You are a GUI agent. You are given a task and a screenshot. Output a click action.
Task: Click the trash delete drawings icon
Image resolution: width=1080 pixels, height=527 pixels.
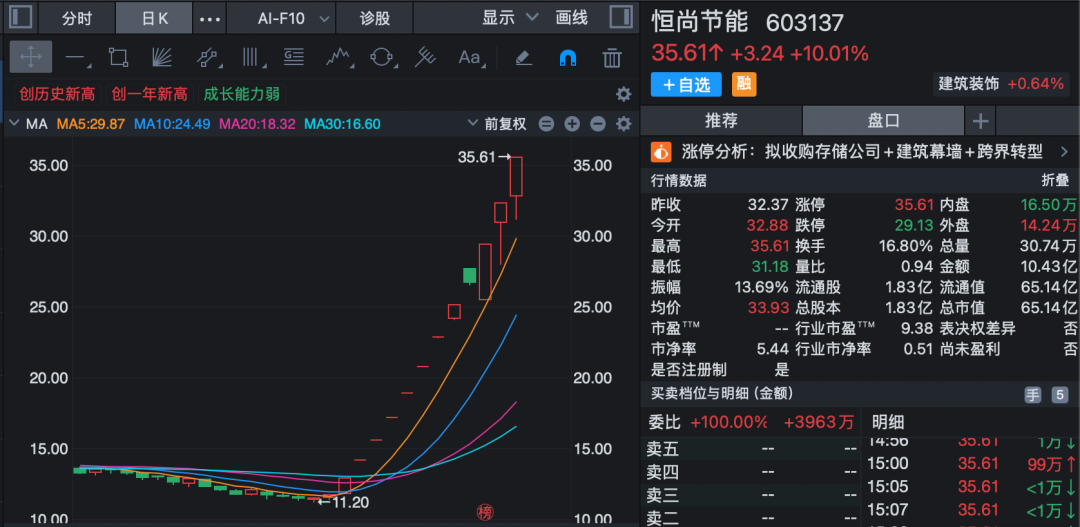612,58
